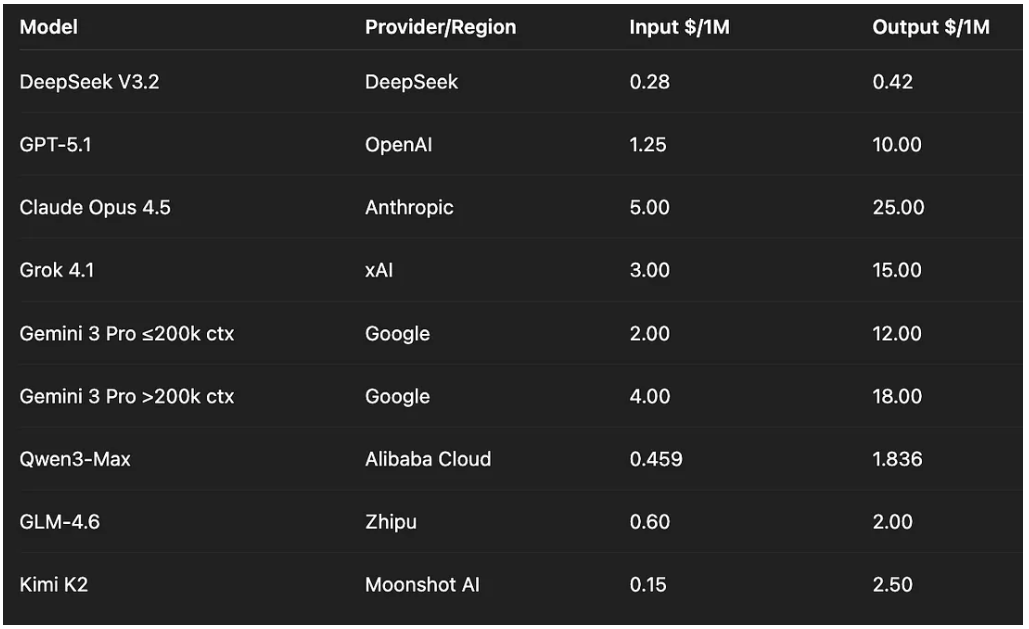Click the Alibaba Cloud provider cell
1029x629 pixels.
click(x=428, y=459)
